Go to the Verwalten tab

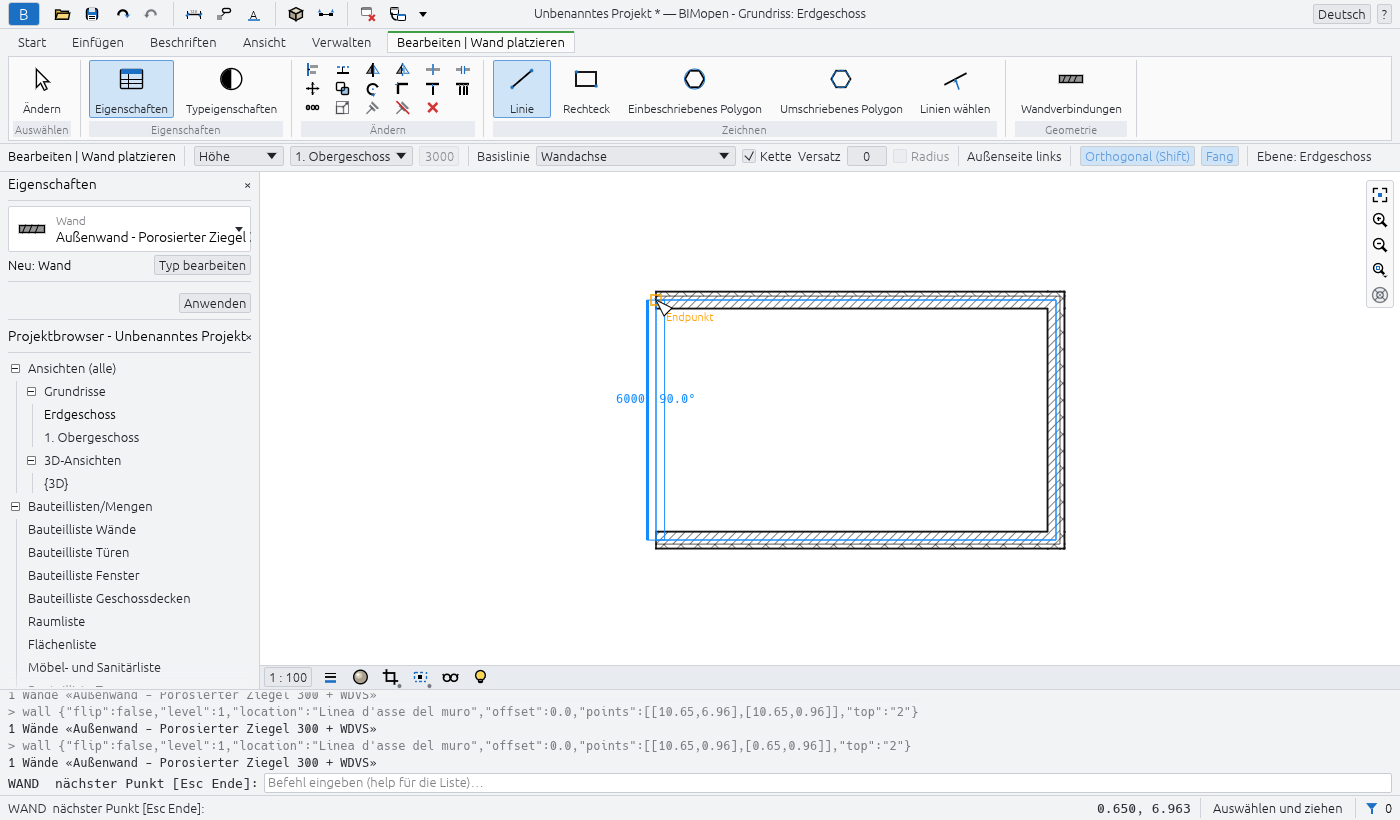pos(341,43)
